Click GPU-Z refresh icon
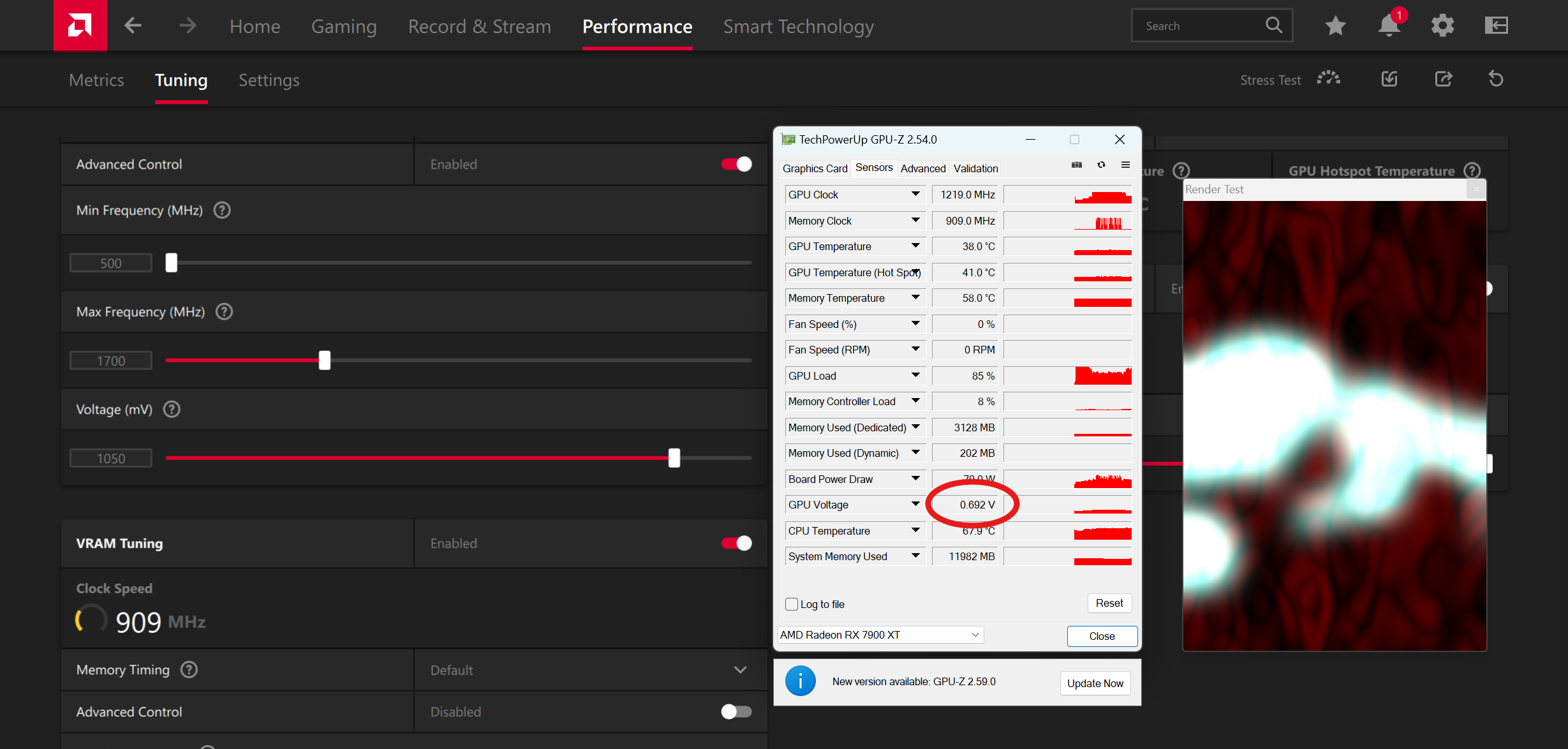 click(x=1101, y=165)
